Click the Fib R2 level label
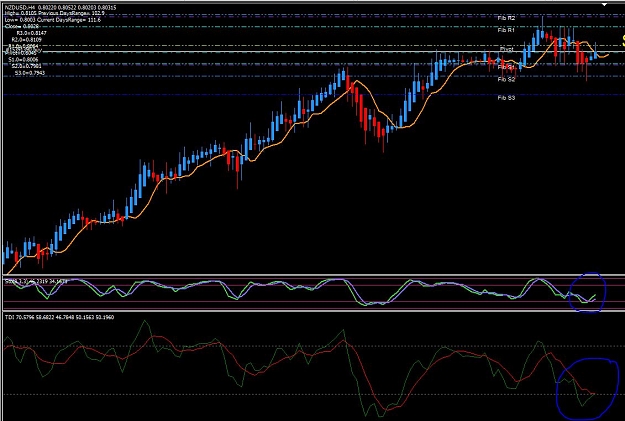The width and height of the screenshot is (625, 421). coord(506,18)
